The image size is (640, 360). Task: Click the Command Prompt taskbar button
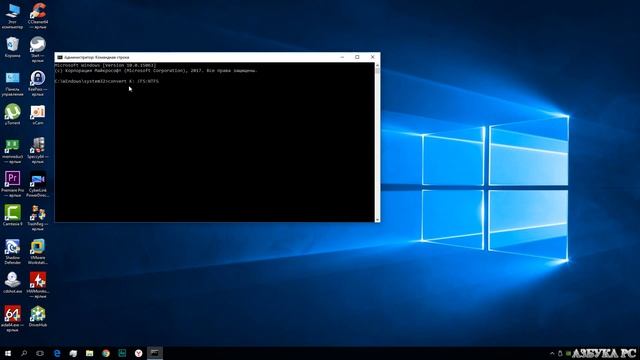(x=155, y=353)
